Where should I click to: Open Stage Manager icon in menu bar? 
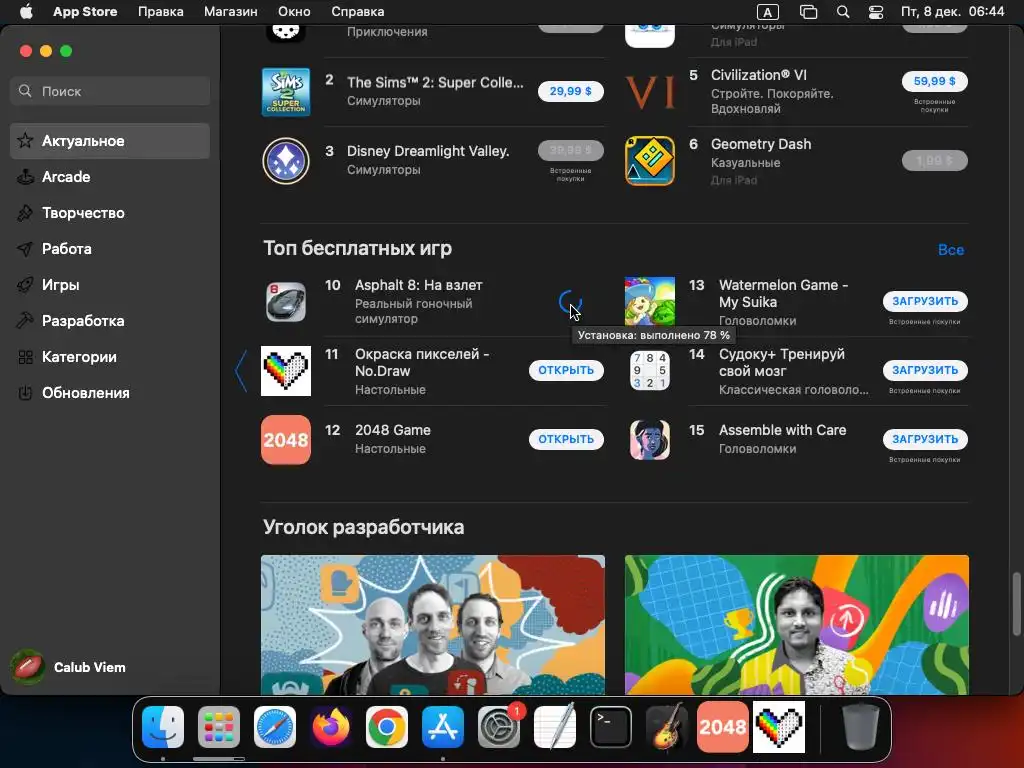click(x=808, y=12)
